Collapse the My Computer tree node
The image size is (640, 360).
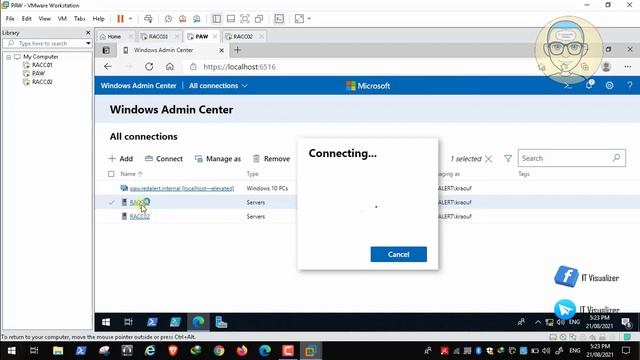click(8, 57)
